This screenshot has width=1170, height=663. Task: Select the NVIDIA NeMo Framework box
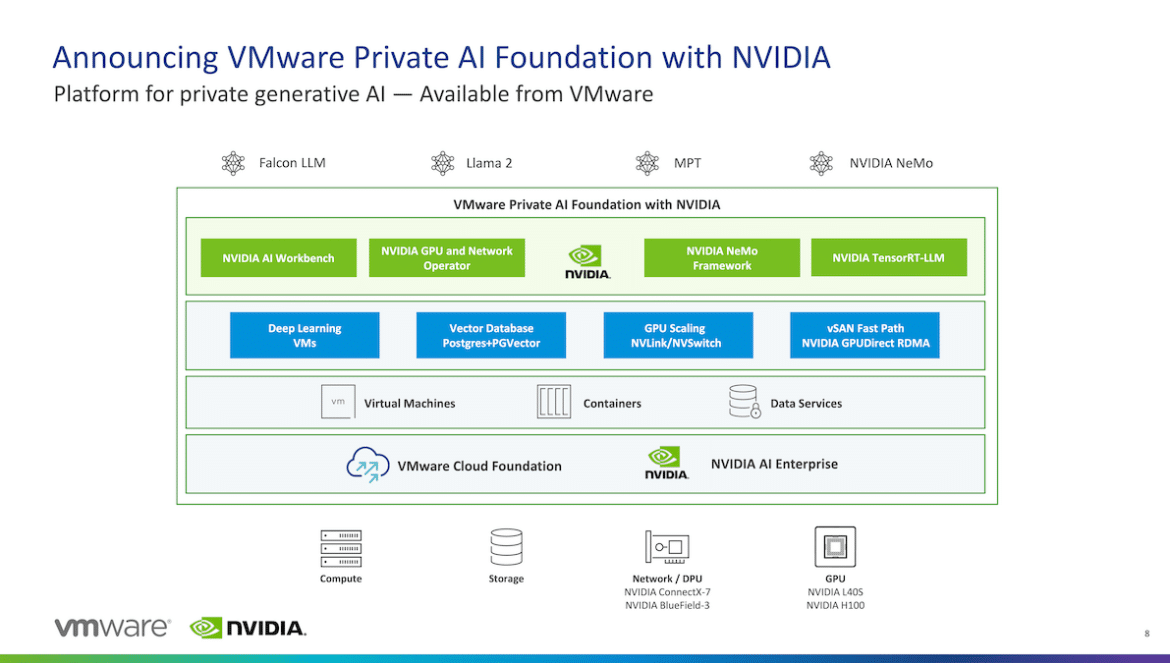[x=722, y=258]
